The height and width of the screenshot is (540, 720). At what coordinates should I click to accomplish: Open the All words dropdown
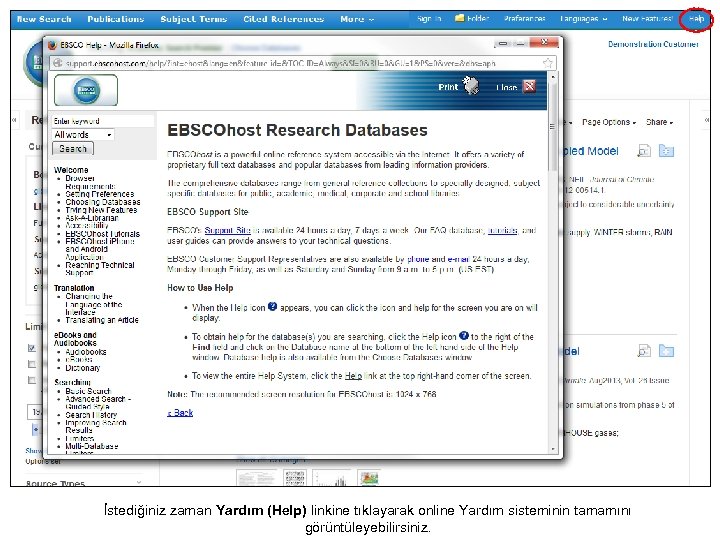[83, 135]
